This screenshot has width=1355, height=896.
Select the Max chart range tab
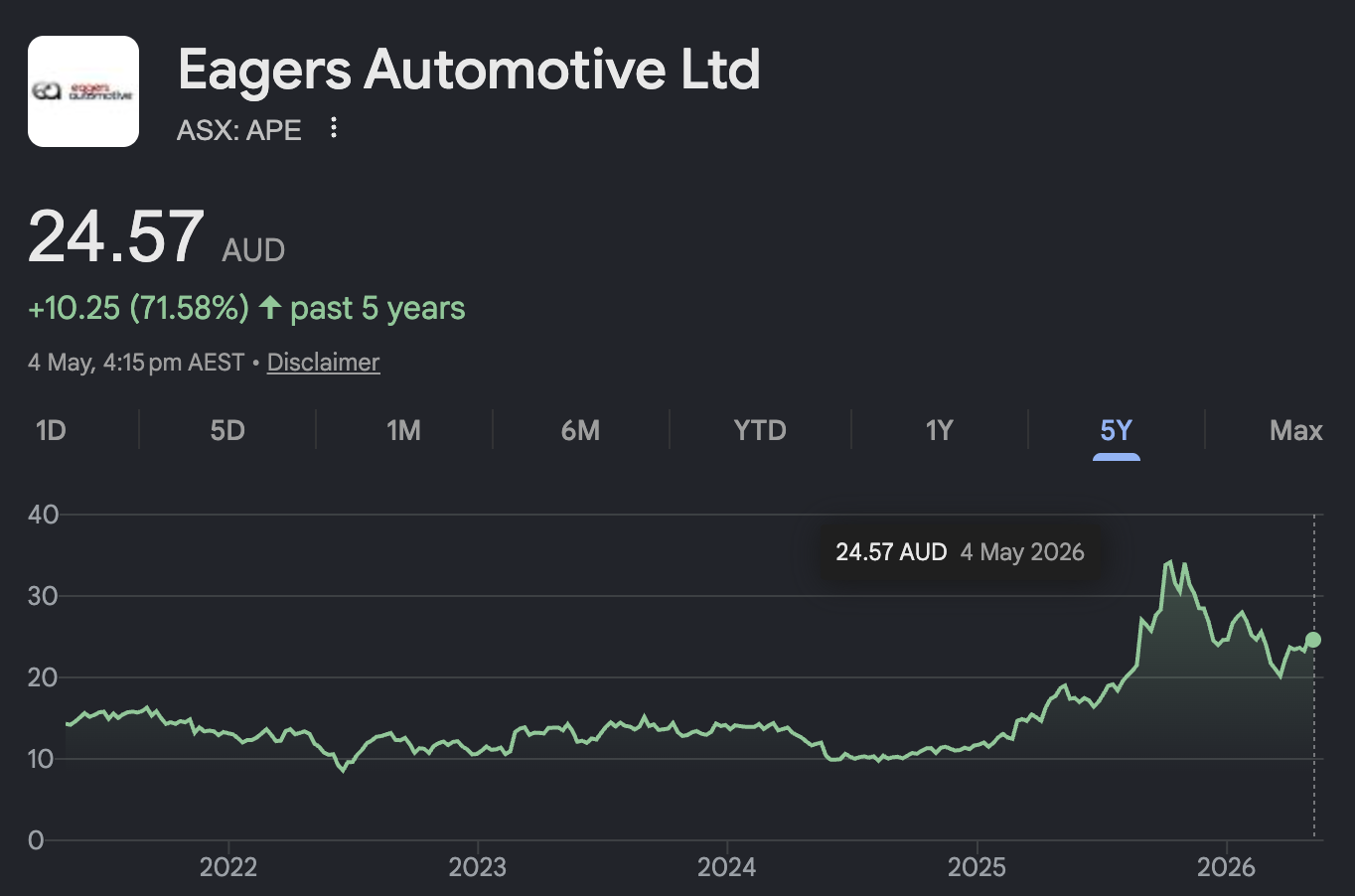point(1295,430)
